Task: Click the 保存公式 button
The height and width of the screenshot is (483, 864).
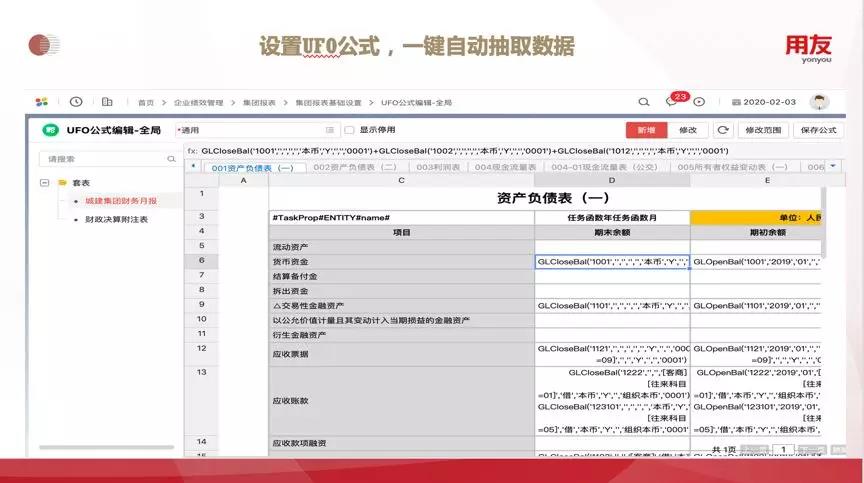Action: (x=818, y=130)
